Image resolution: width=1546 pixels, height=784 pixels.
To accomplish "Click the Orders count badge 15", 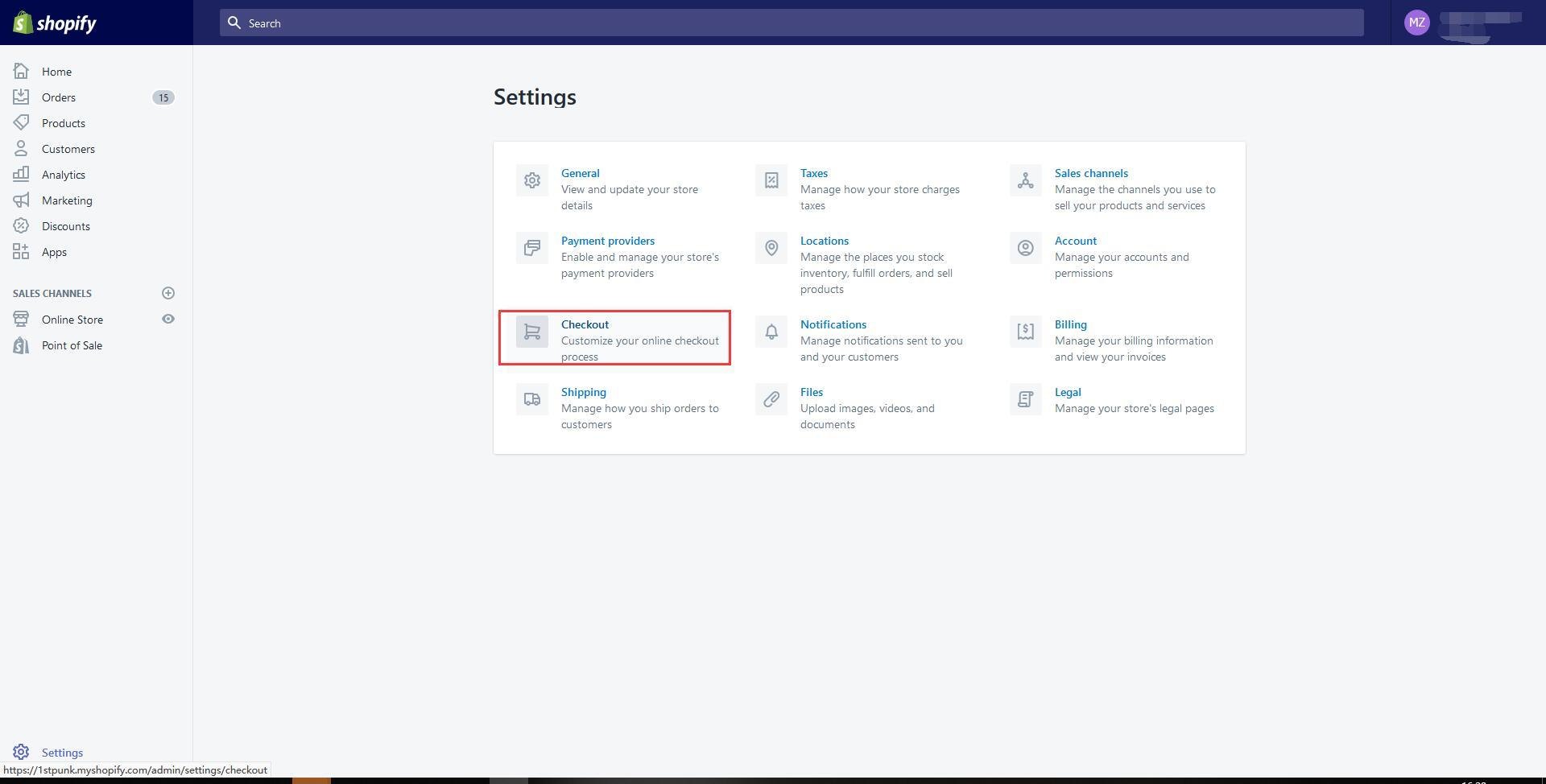I will [163, 97].
